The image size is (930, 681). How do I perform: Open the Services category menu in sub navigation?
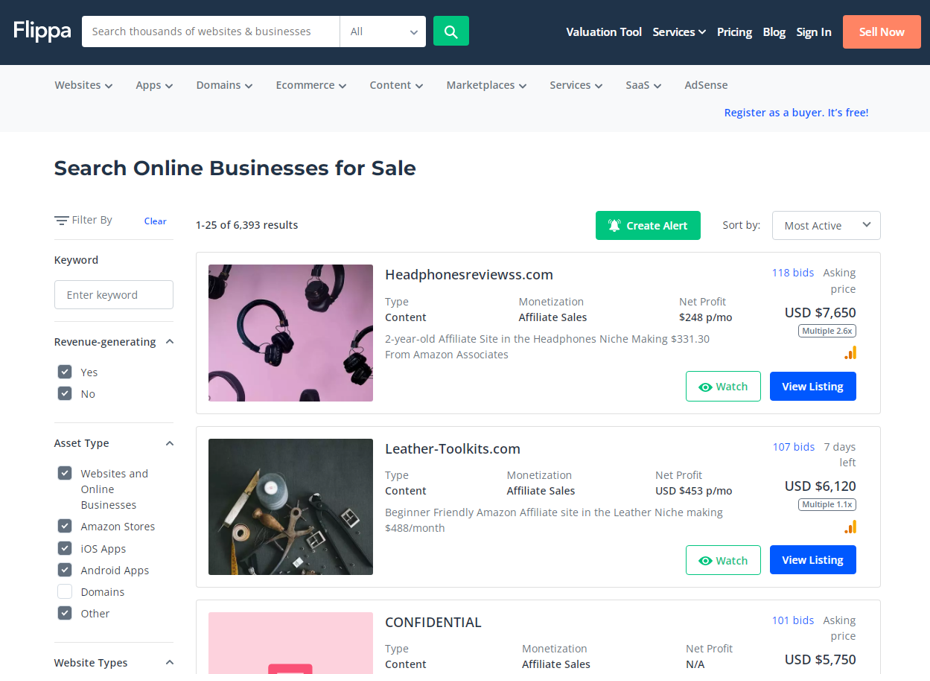[576, 85]
